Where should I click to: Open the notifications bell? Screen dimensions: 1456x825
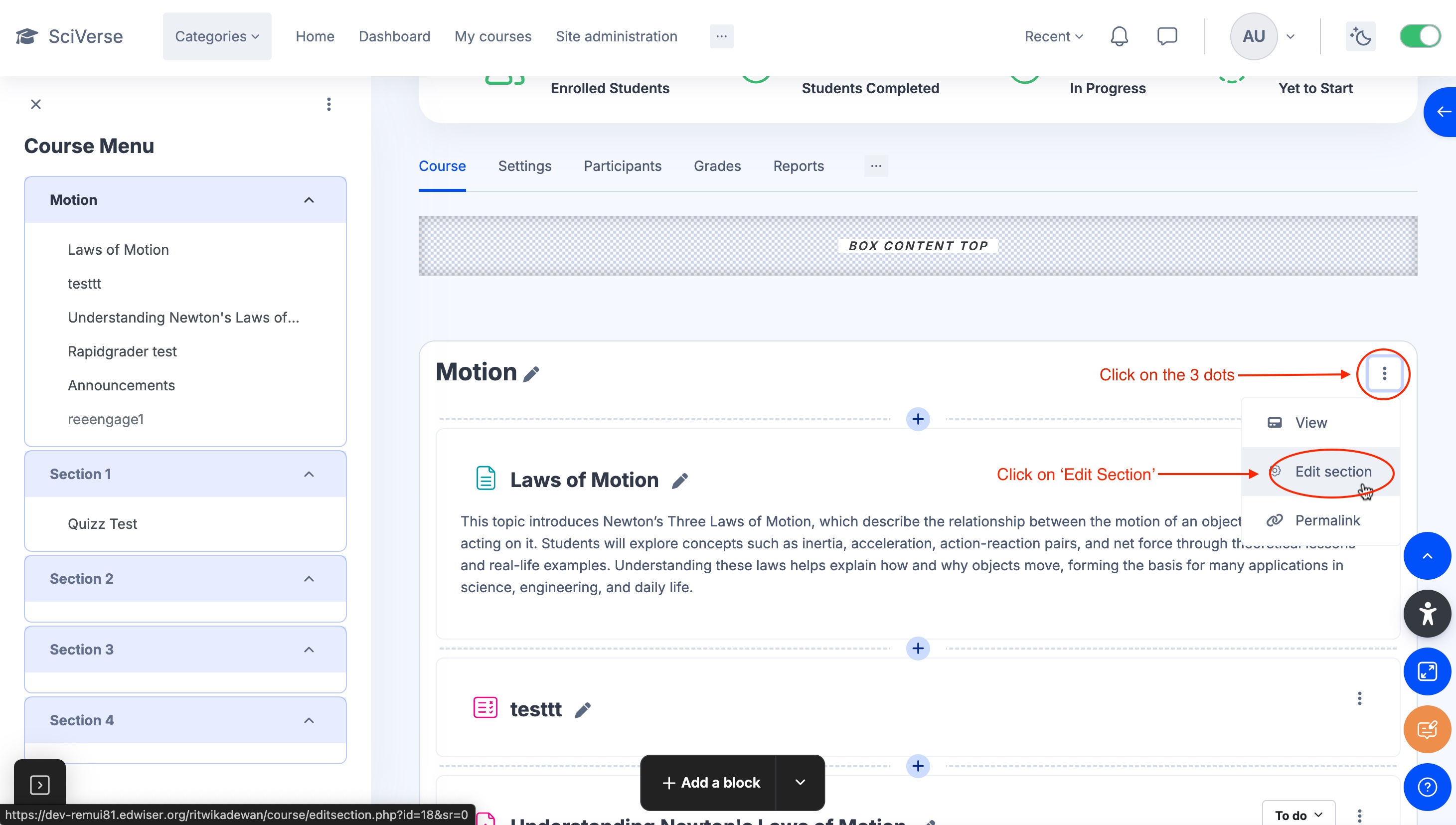(x=1119, y=36)
